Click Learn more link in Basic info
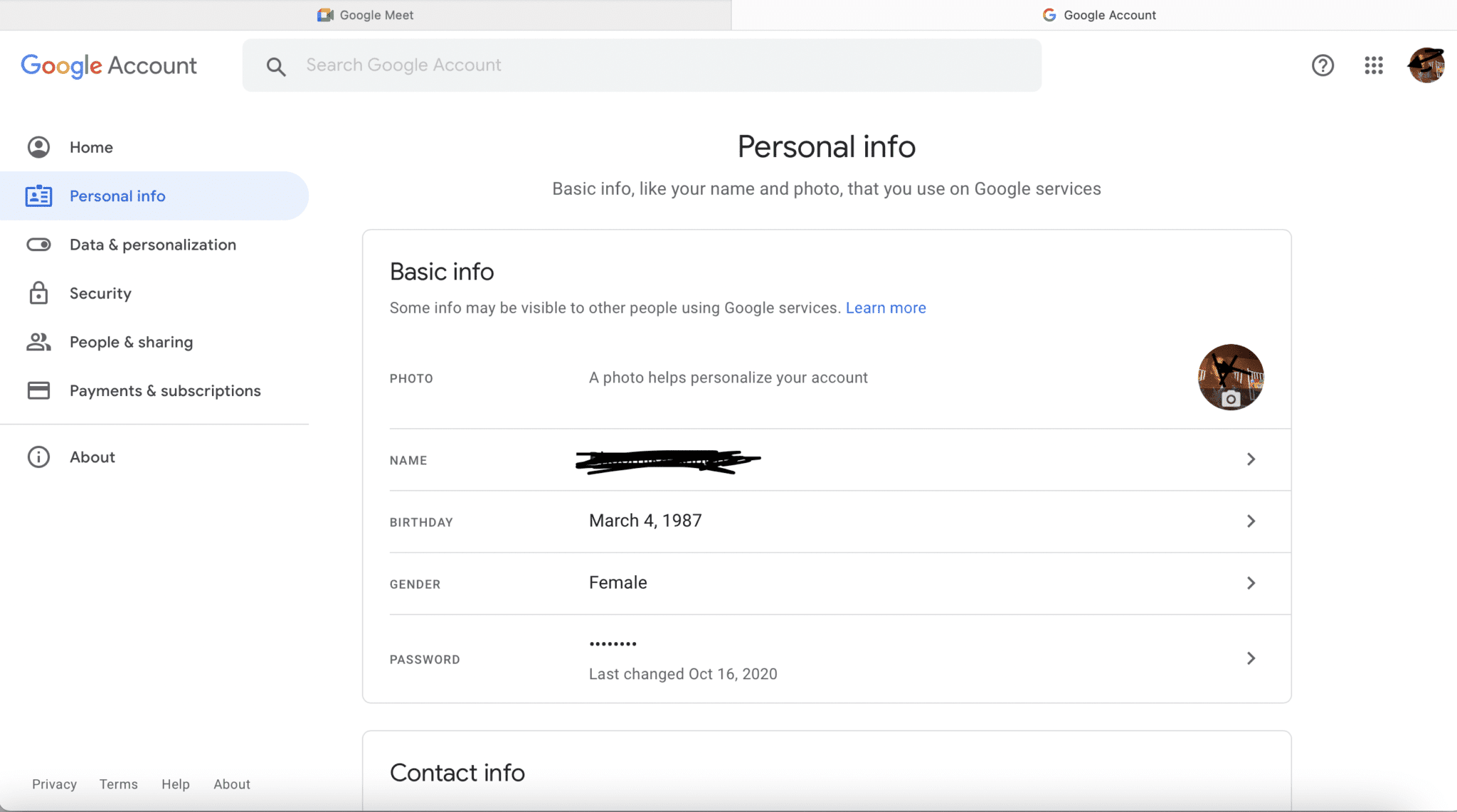 click(886, 307)
